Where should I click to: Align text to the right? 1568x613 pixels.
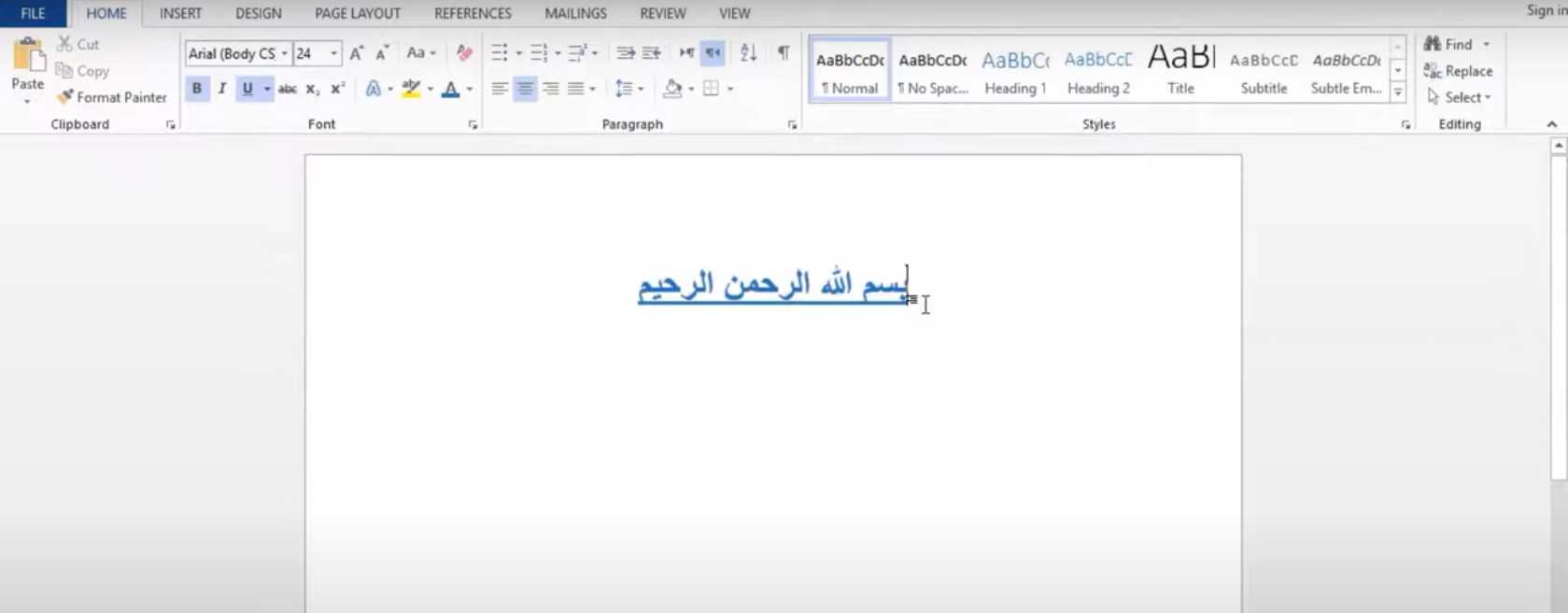pos(551,89)
